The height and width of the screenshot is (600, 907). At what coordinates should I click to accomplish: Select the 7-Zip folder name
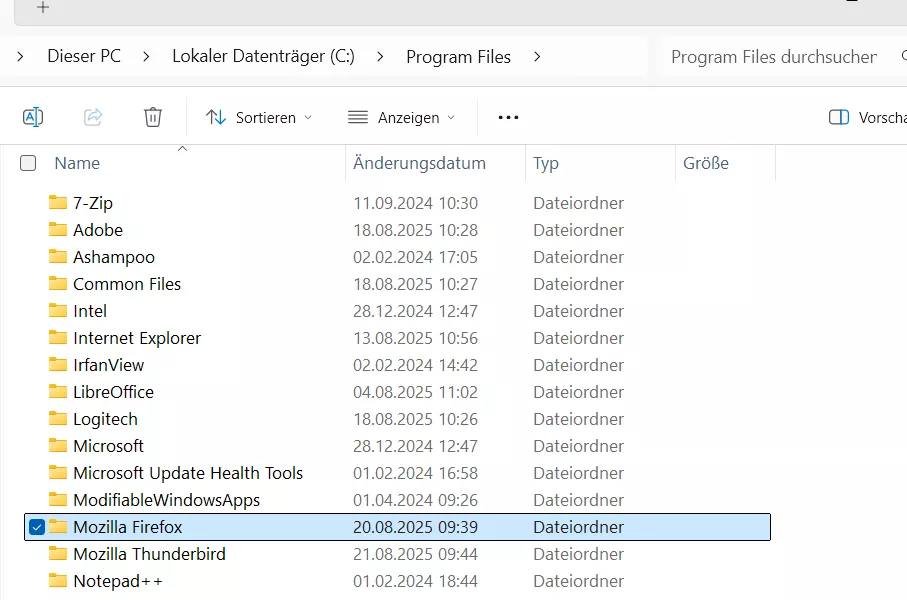coord(93,203)
